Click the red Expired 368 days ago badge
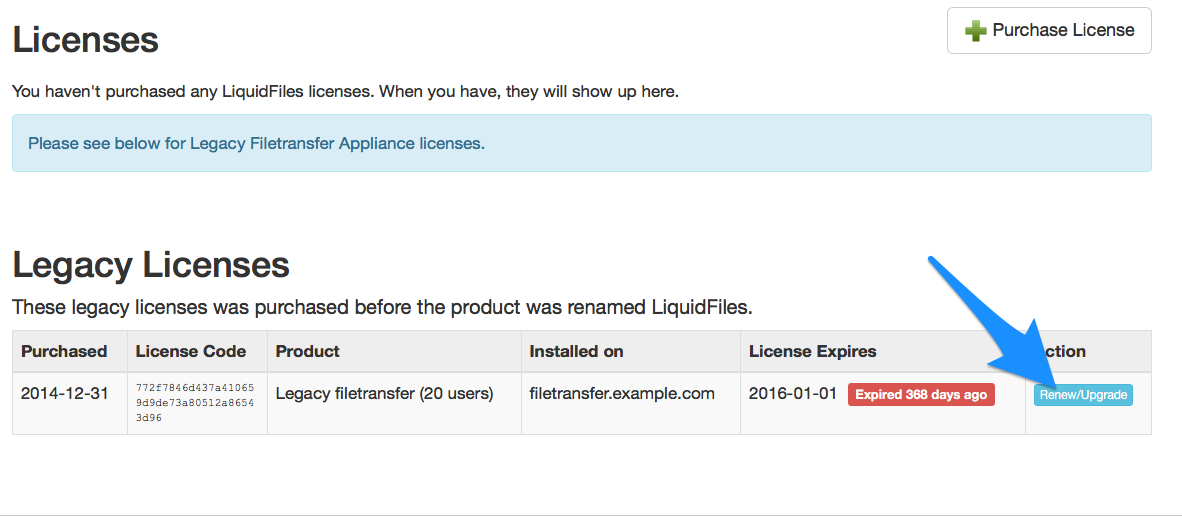 tap(921, 395)
